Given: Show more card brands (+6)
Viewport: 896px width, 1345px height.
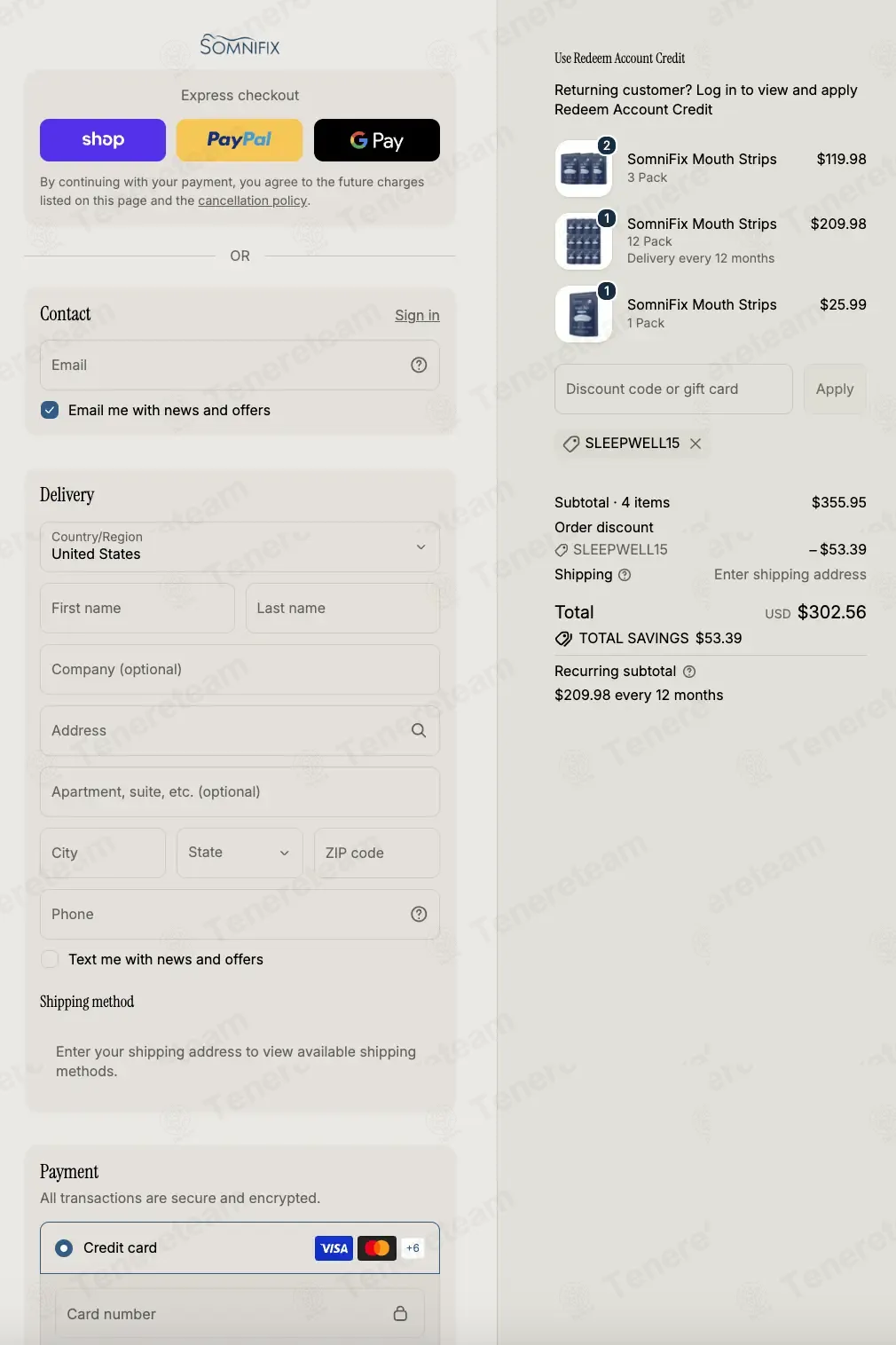Looking at the screenshot, I should [x=413, y=1248].
